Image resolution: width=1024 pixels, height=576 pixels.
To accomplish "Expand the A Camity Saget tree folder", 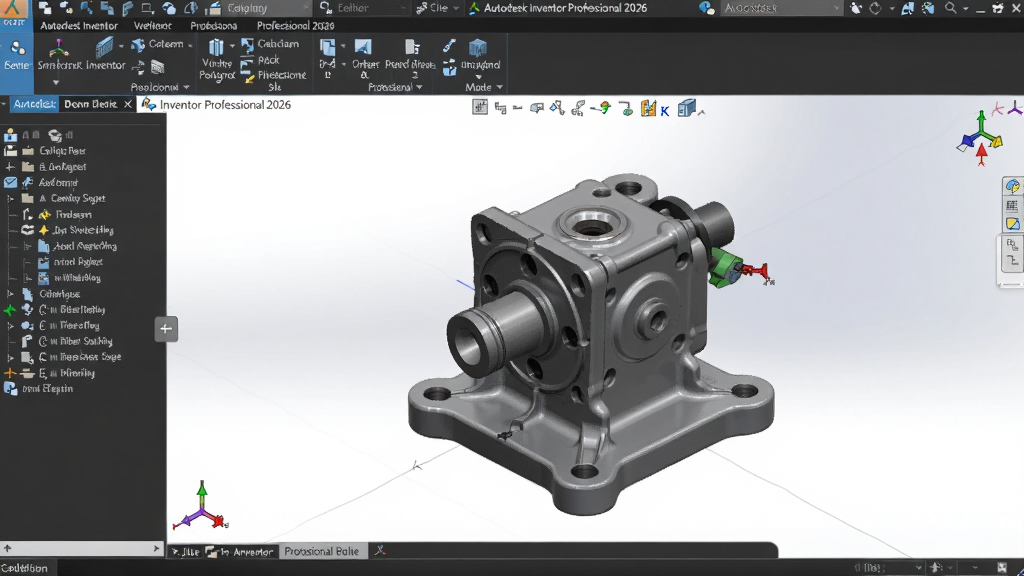I will click(x=10, y=198).
